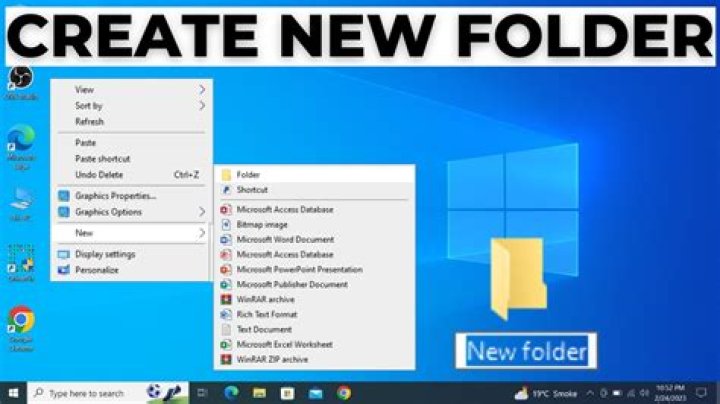Show hidden system tray icons
The image size is (720, 404).
[x=590, y=393]
